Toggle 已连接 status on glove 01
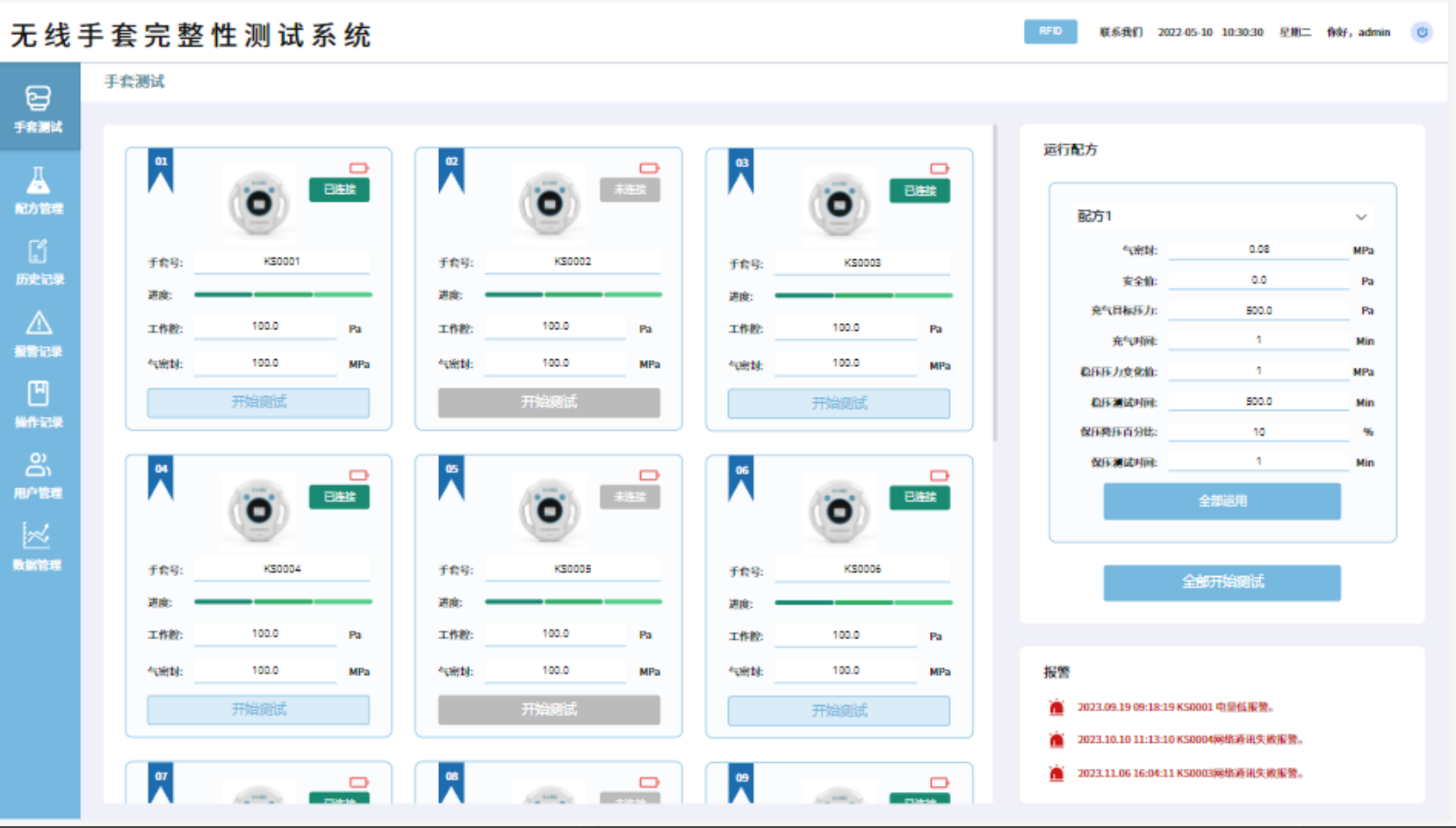Screen dimensions: 1456x828 (x=339, y=190)
